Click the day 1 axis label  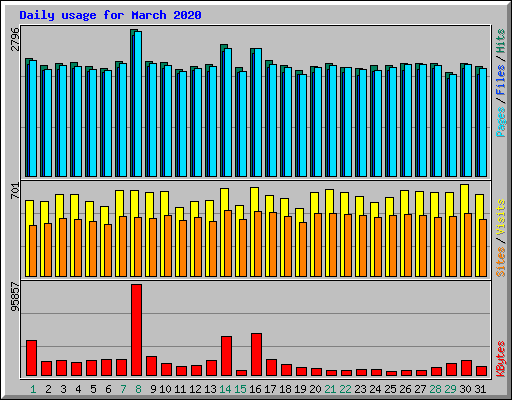point(33,389)
